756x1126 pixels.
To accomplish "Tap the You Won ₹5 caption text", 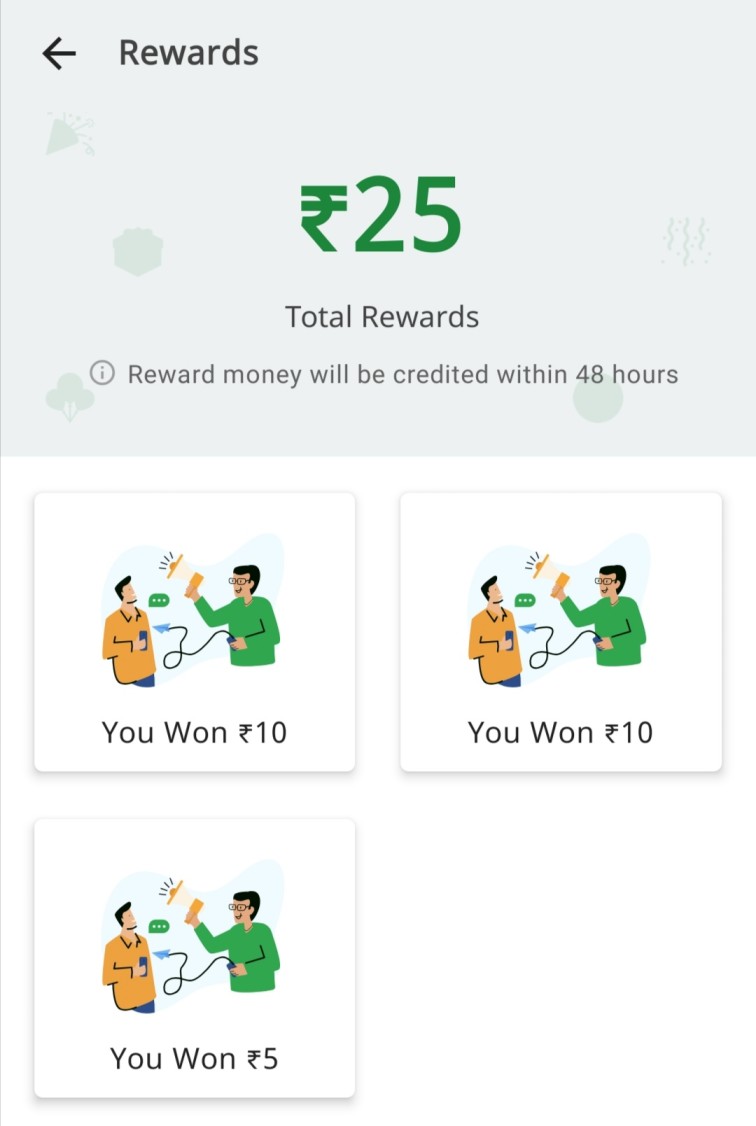I will click(x=194, y=1058).
